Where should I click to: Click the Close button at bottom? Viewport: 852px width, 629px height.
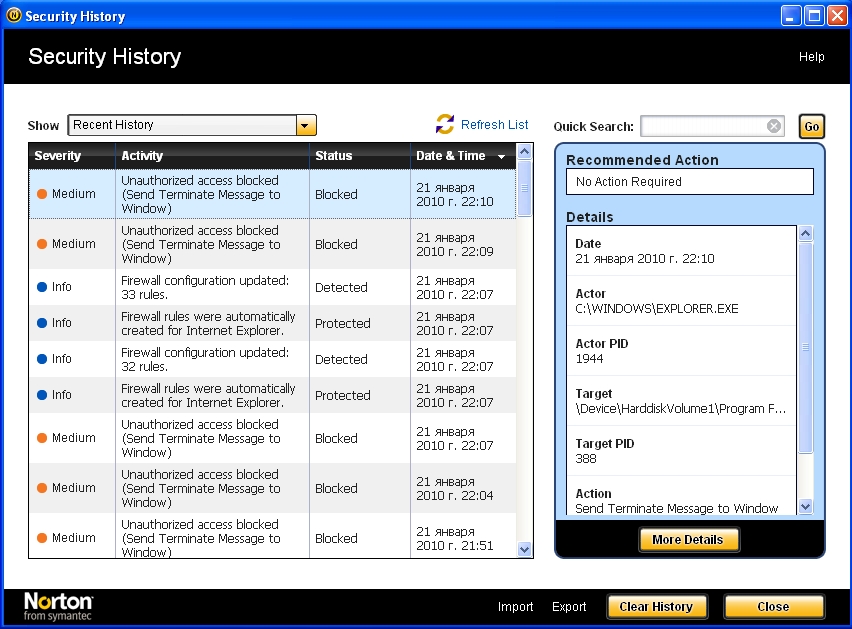[774, 607]
